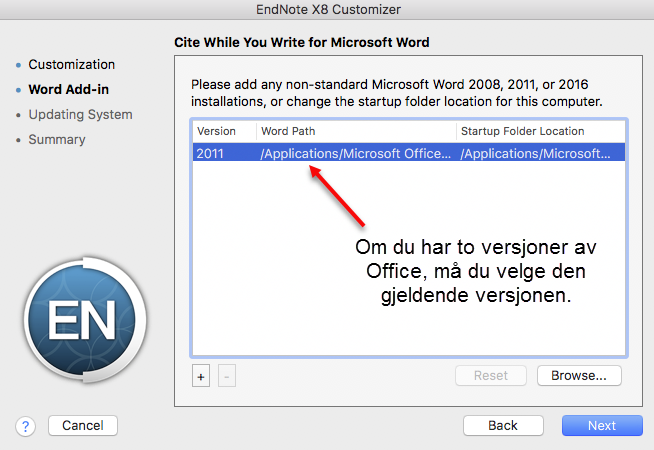Select the Customization step in sidebar
This screenshot has width=654, height=450.
point(71,64)
